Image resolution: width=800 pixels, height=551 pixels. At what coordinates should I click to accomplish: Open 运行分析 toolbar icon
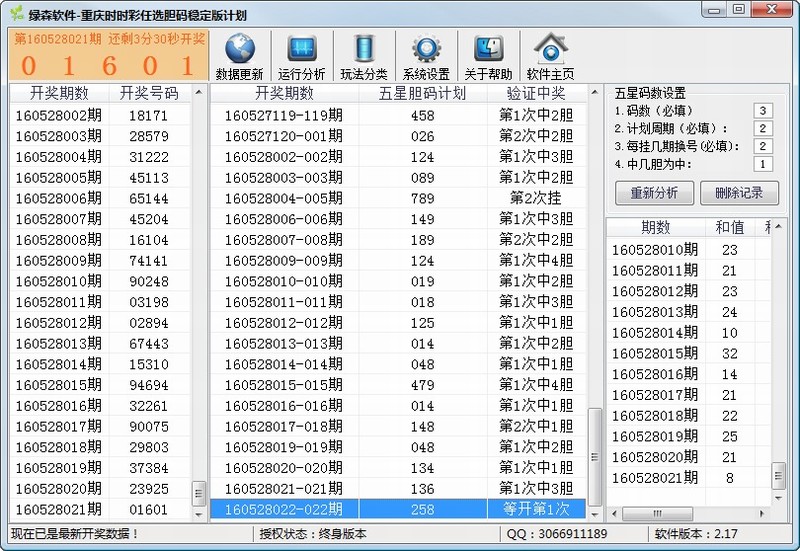[301, 49]
